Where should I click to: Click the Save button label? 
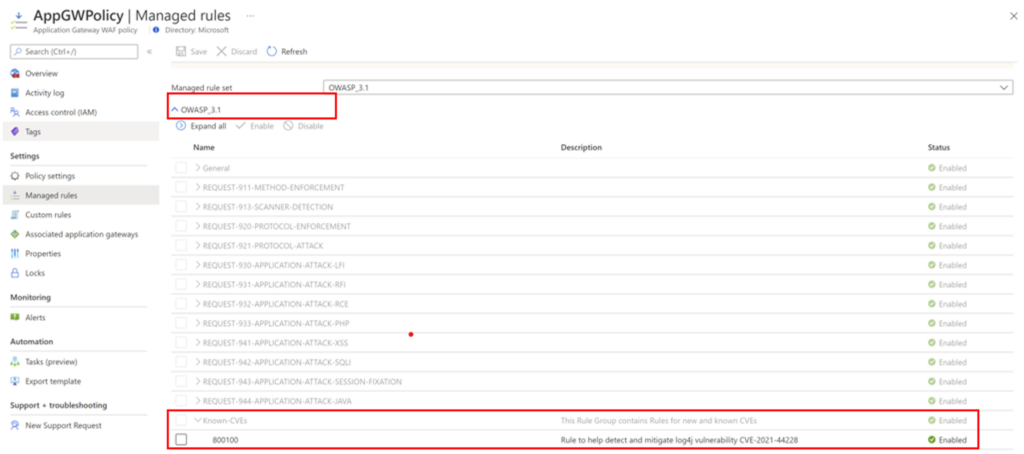coord(199,52)
